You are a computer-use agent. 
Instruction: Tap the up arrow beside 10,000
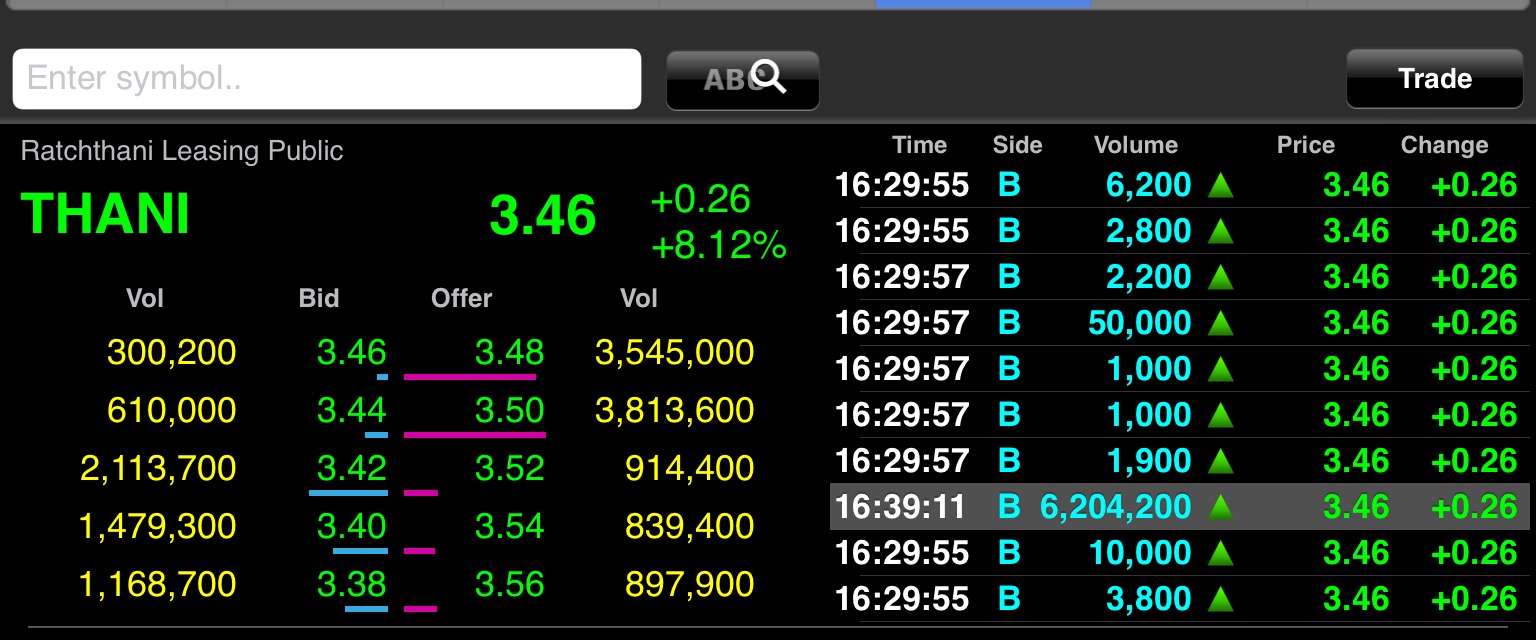(1220, 553)
